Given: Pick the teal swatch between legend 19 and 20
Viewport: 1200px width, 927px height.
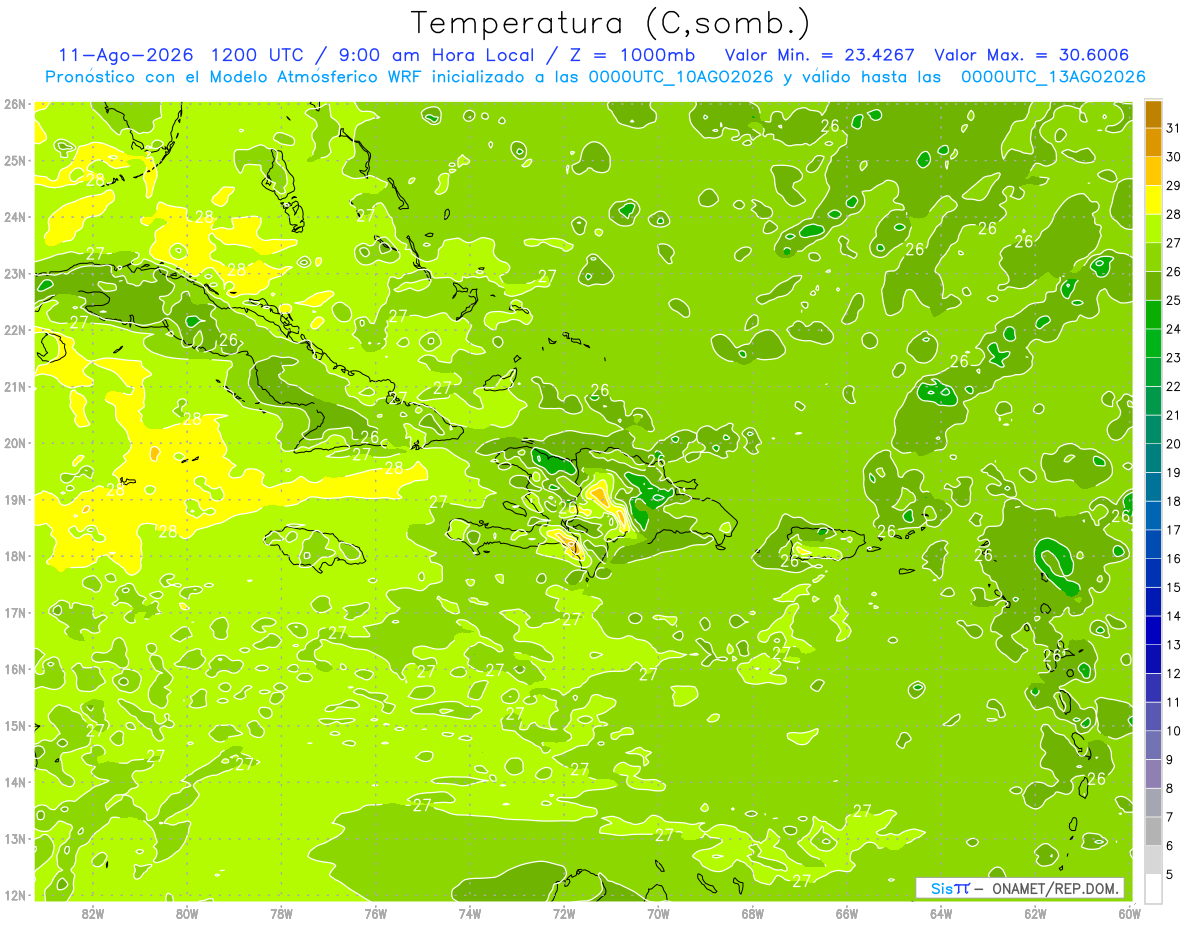Looking at the screenshot, I should 1153,458.
